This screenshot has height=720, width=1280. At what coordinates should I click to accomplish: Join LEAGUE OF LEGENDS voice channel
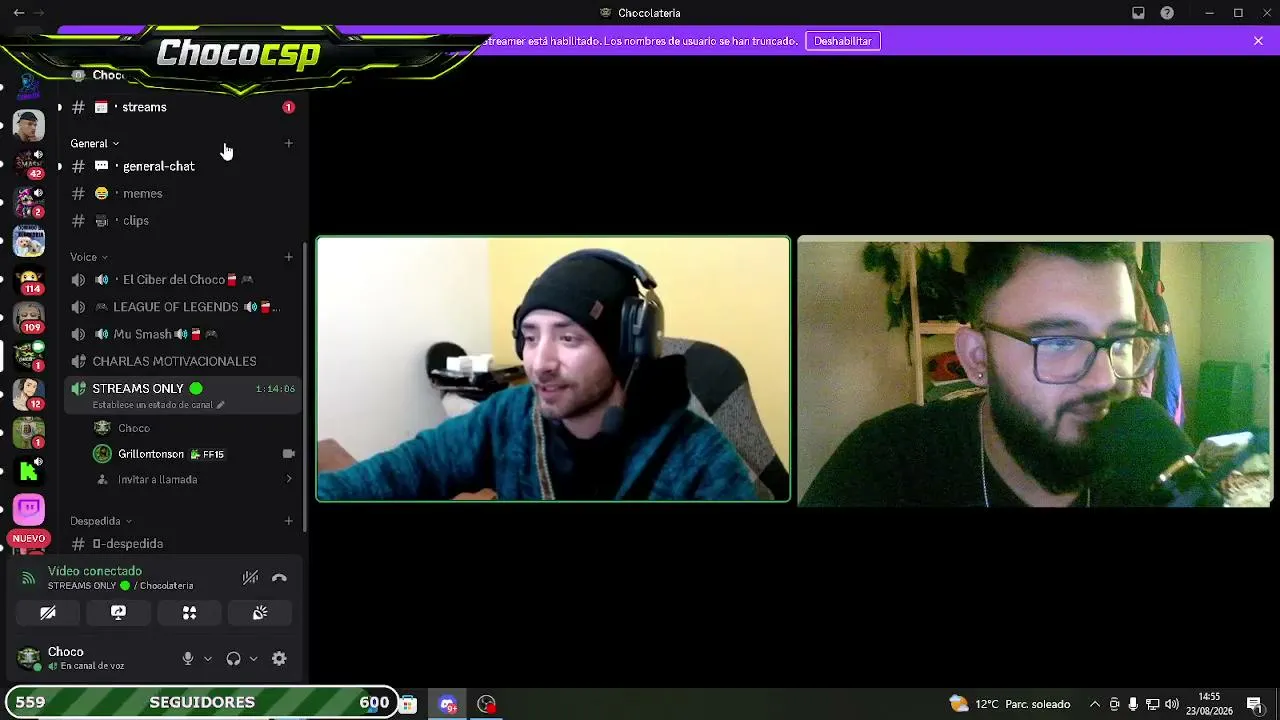(x=182, y=307)
